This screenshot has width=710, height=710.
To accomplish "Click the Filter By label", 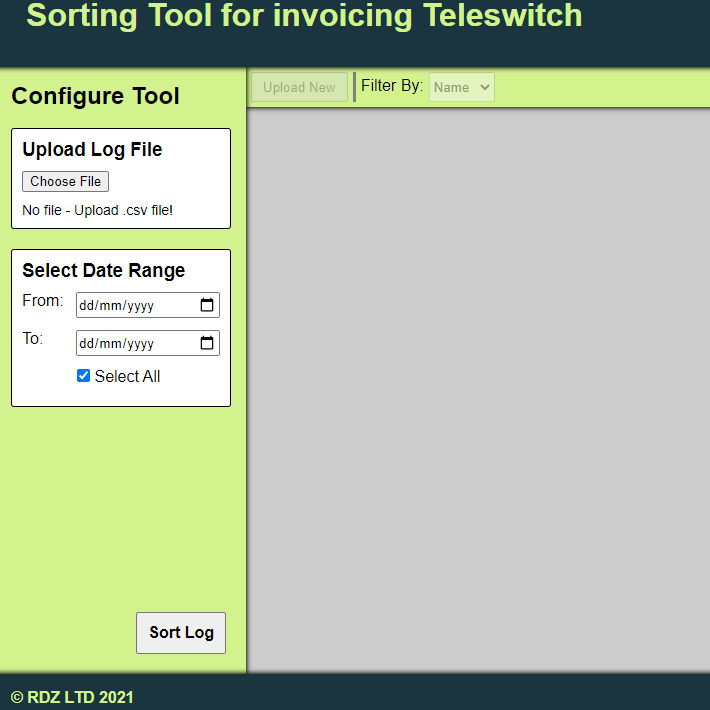I will pyautogui.click(x=392, y=86).
